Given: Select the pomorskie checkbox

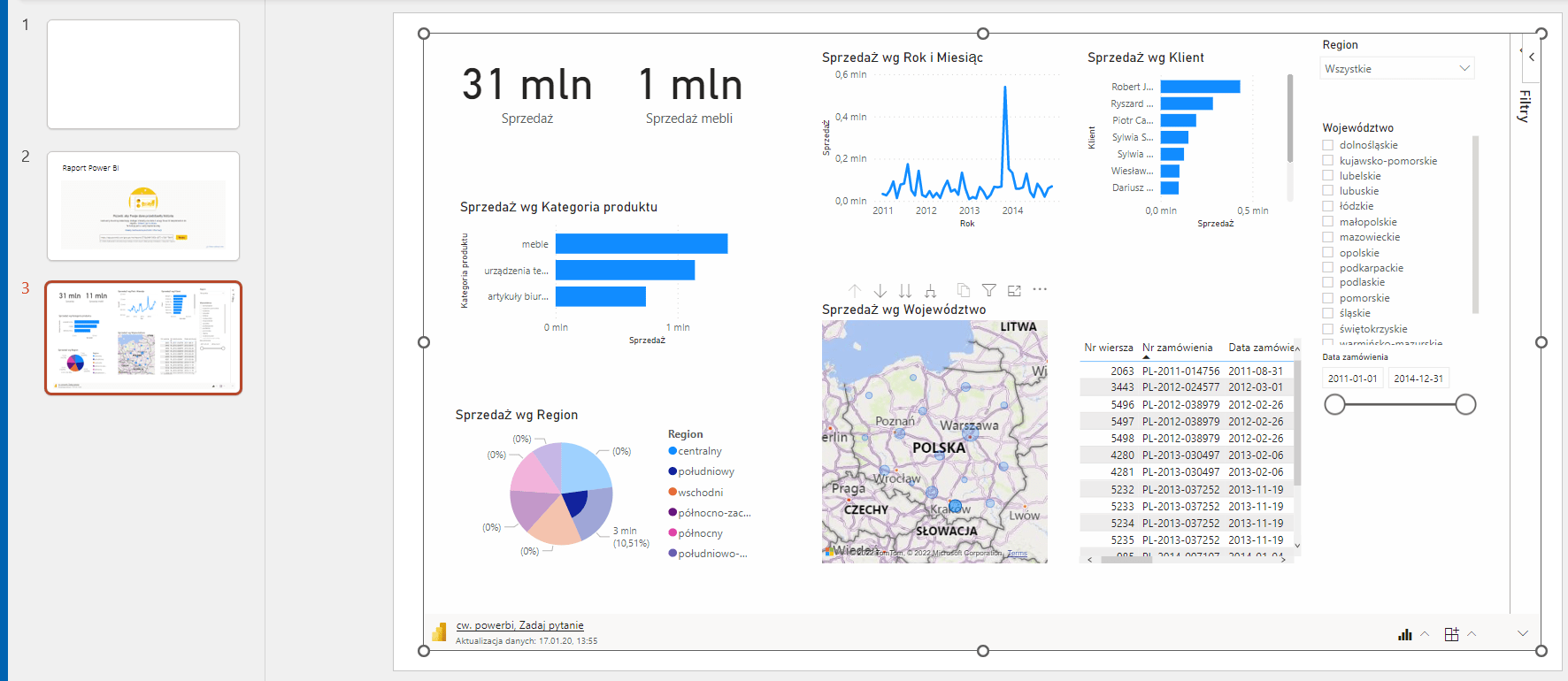Looking at the screenshot, I should pyautogui.click(x=1328, y=298).
